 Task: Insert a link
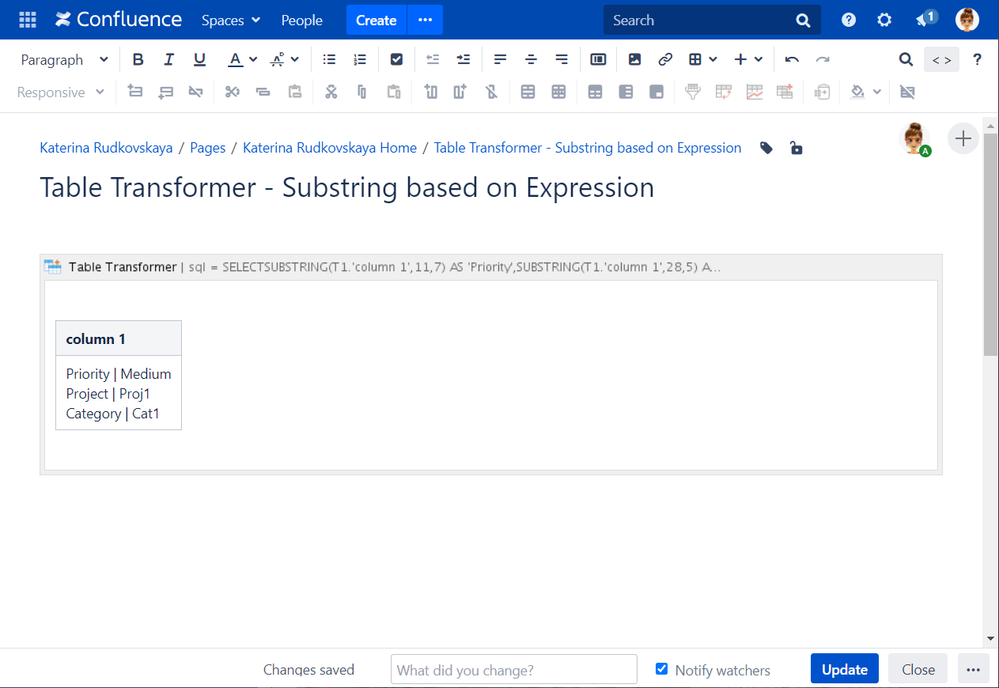(x=665, y=59)
